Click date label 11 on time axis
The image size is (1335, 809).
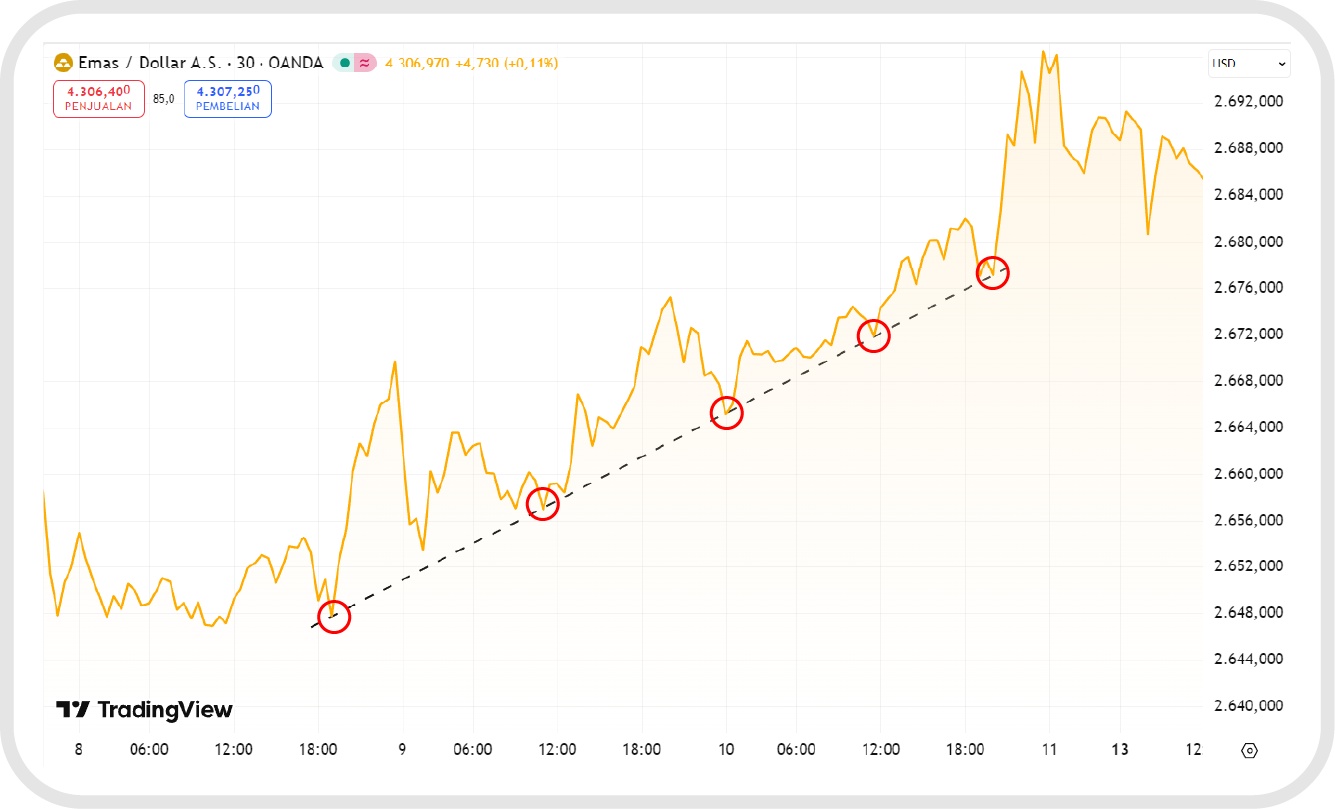pos(1049,750)
